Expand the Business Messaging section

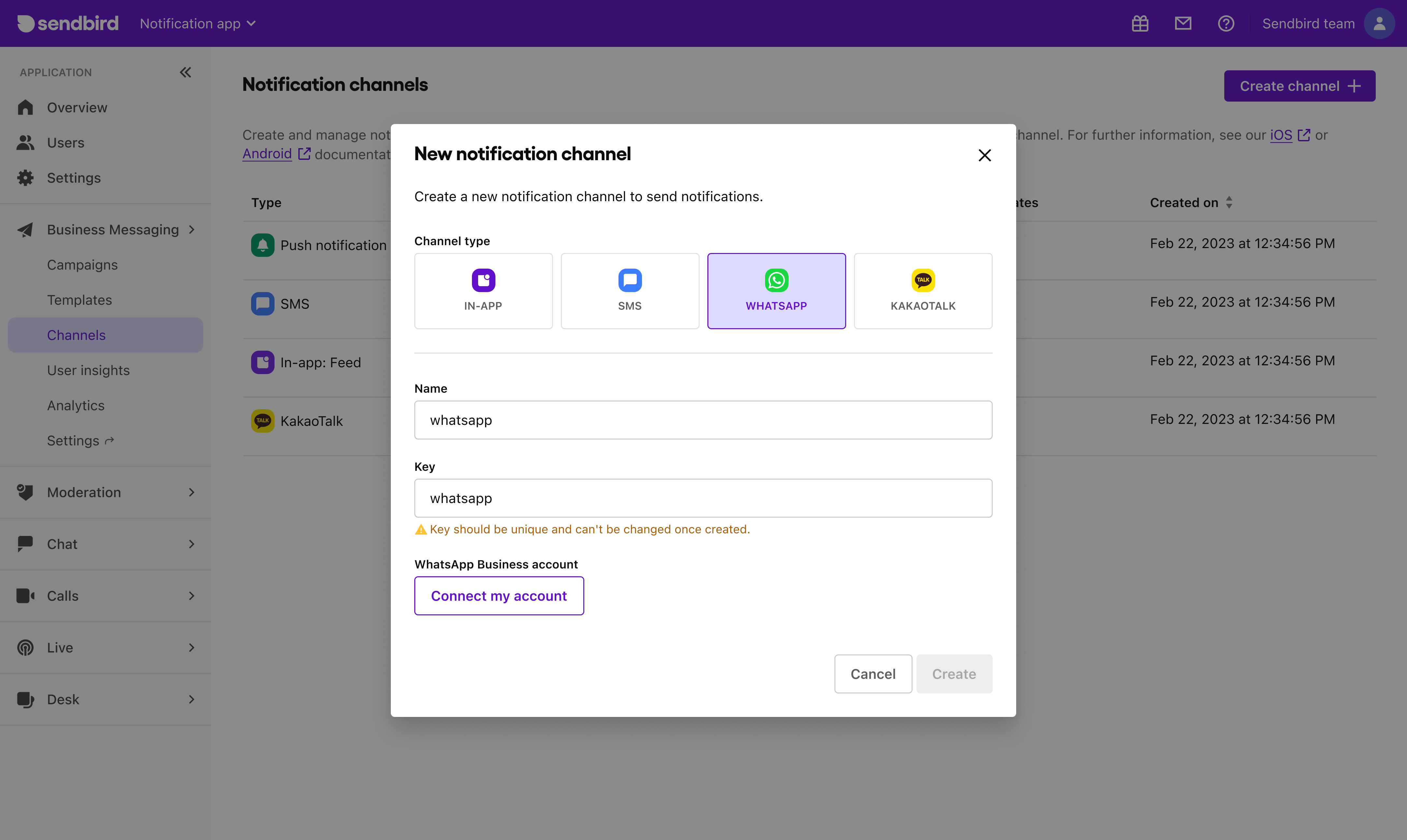click(106, 229)
